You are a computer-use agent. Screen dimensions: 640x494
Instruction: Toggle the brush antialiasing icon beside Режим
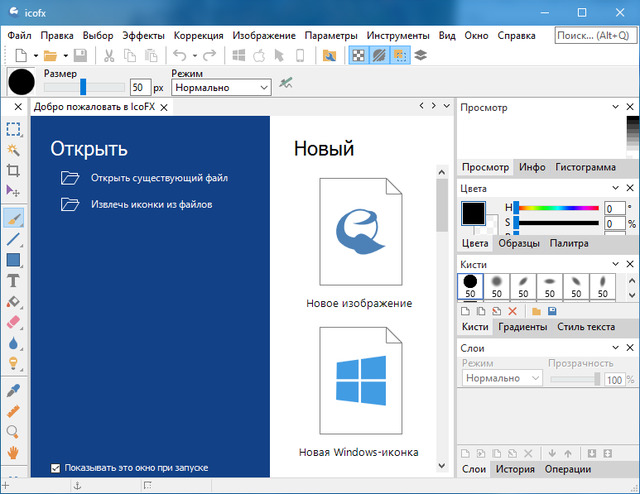point(287,85)
